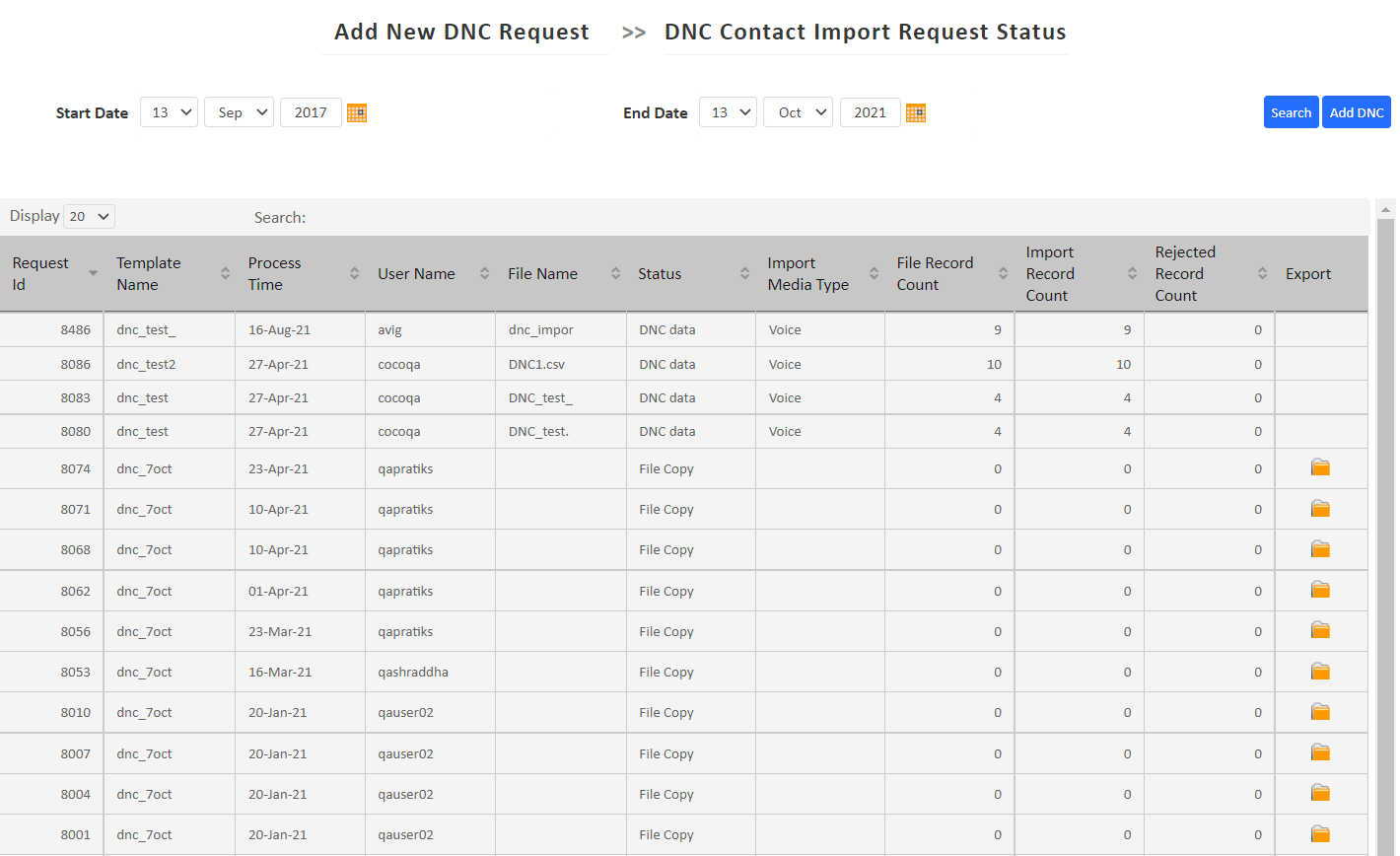Open the export folder icon for request 8062
Screen dimensions: 1400x856
click(1320, 589)
